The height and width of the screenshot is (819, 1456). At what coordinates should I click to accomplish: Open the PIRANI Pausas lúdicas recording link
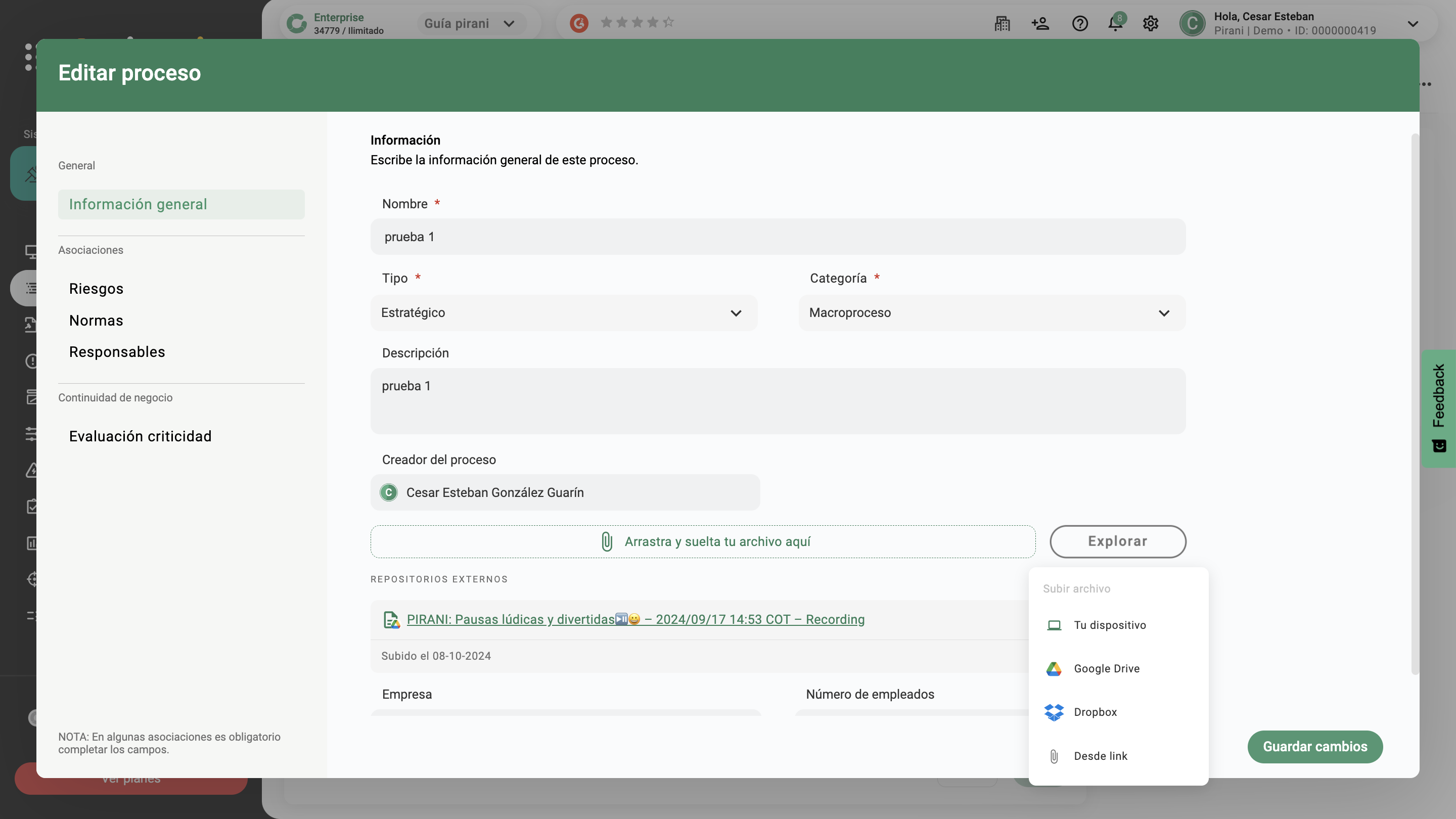[635, 619]
